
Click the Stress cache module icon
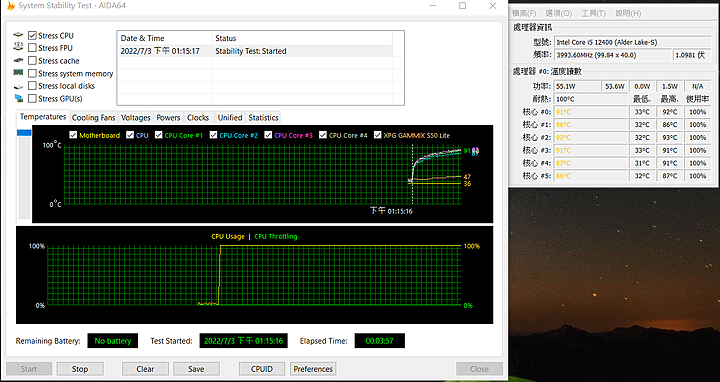click(18, 60)
